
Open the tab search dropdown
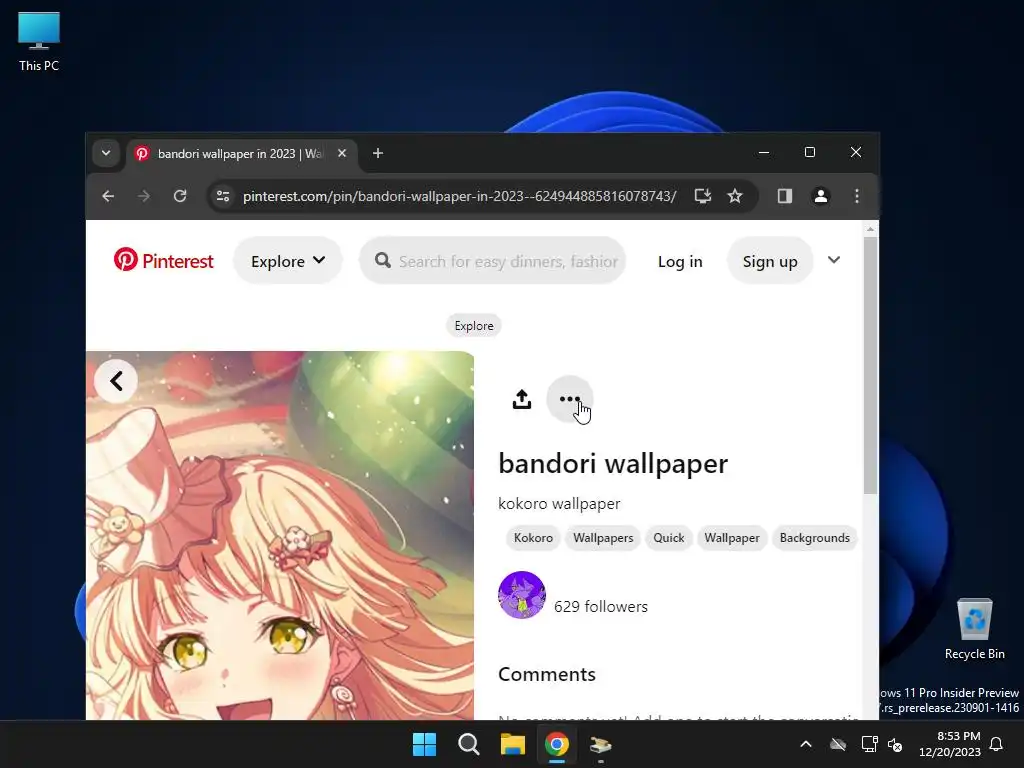[106, 153]
